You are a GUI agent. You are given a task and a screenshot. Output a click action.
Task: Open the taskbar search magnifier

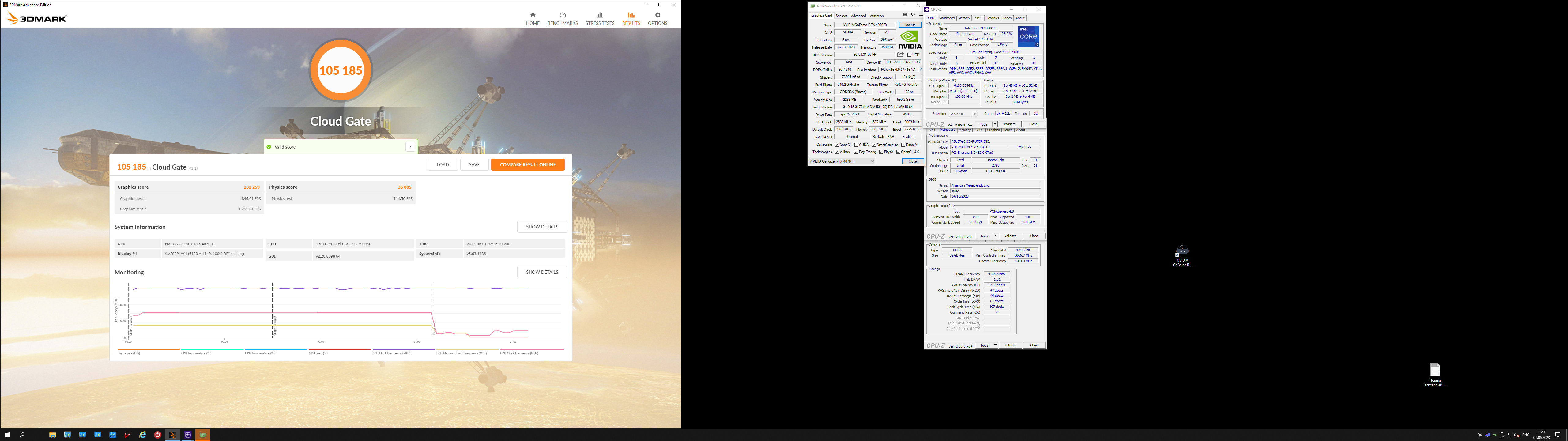click(x=22, y=435)
